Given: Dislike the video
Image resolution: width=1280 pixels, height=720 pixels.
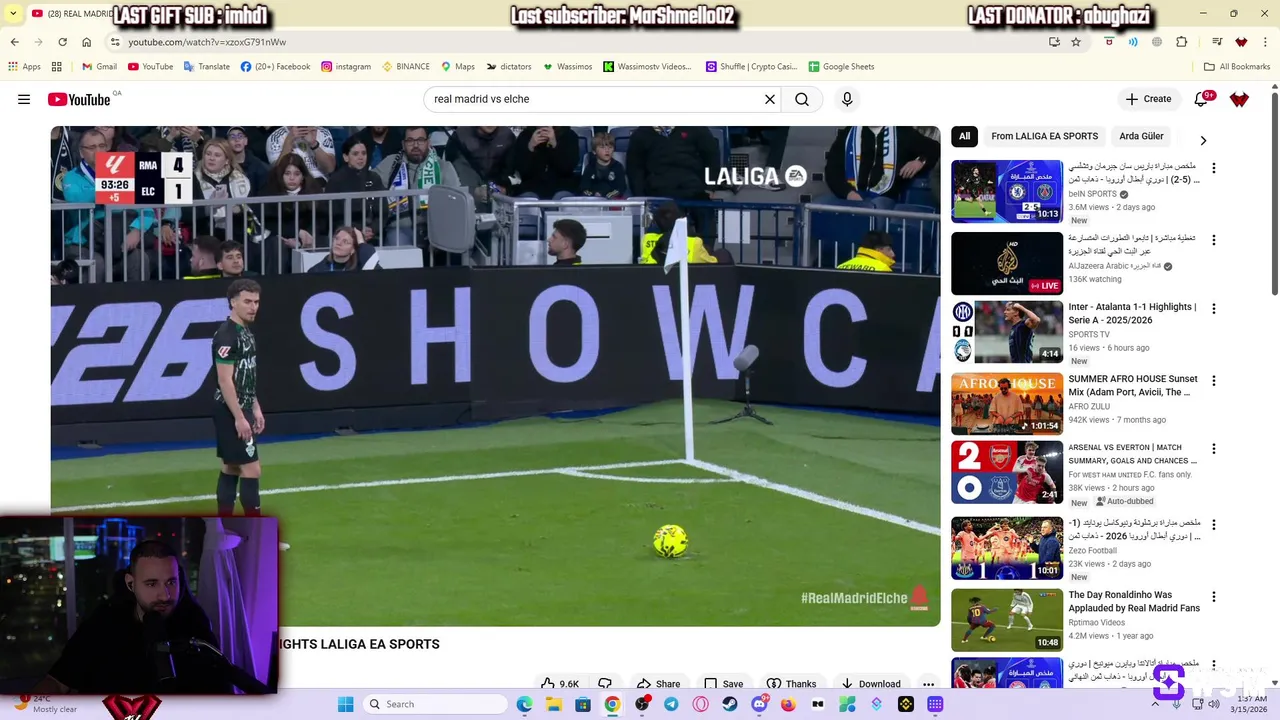Looking at the screenshot, I should pyautogui.click(x=605, y=684).
